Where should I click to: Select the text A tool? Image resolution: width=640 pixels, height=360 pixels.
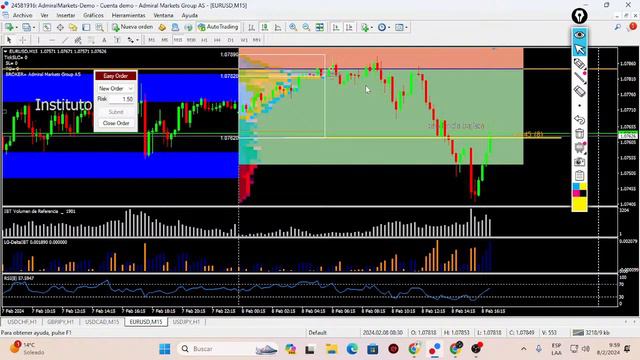coord(104,40)
